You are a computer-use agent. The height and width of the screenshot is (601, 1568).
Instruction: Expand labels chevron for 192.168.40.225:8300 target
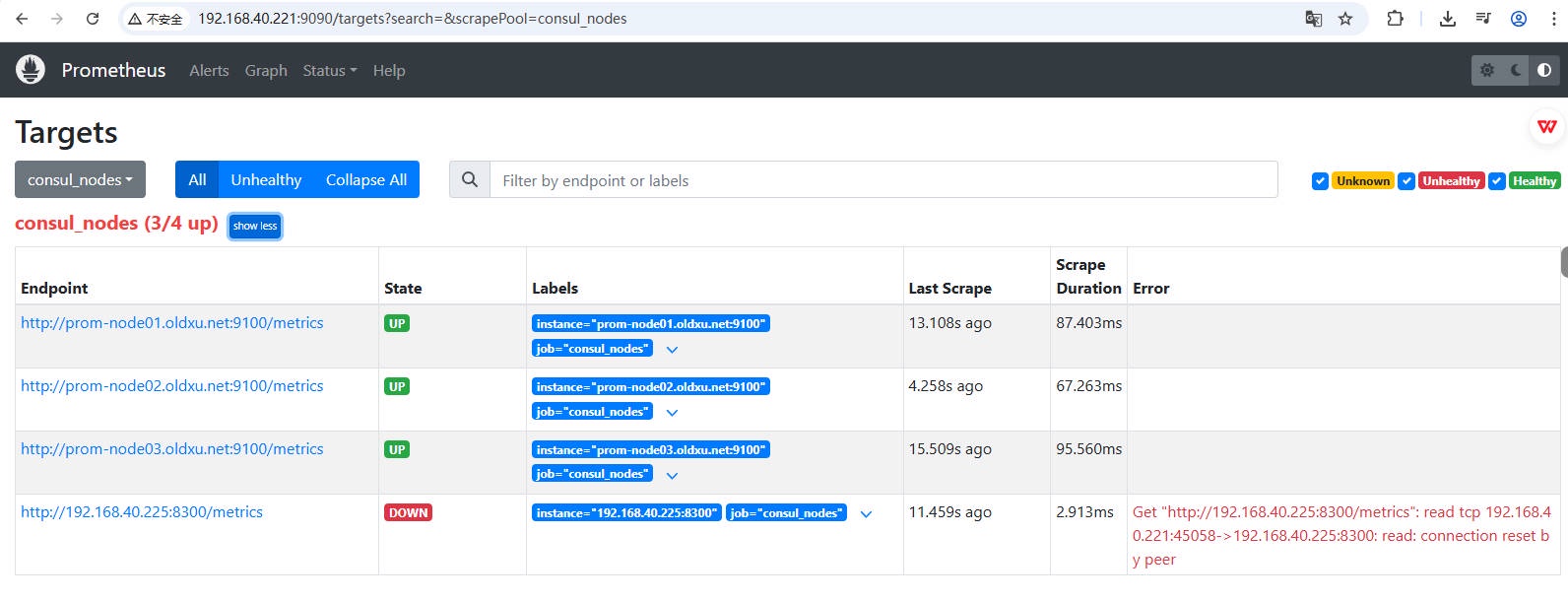pos(866,514)
